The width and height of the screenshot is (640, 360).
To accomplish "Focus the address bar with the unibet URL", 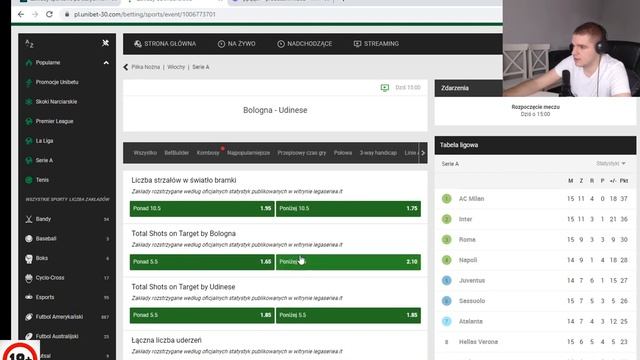I will point(144,14).
